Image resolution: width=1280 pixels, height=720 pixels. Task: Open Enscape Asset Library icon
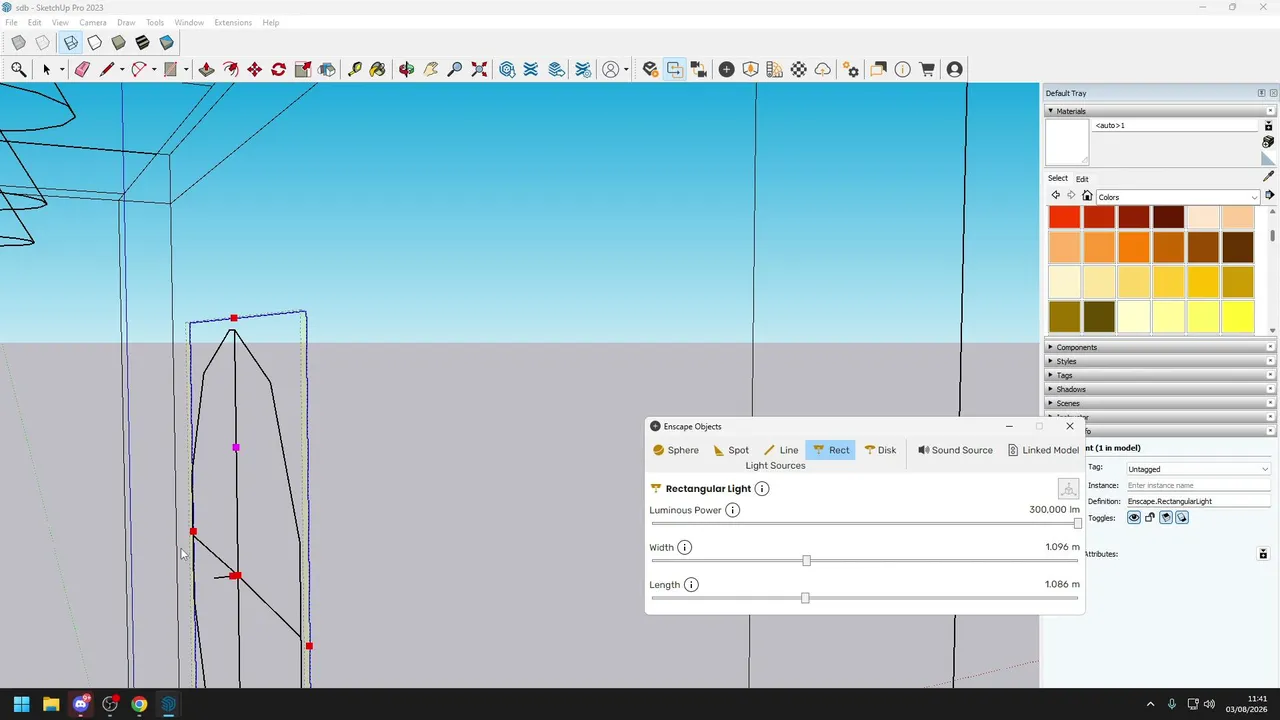pos(750,69)
